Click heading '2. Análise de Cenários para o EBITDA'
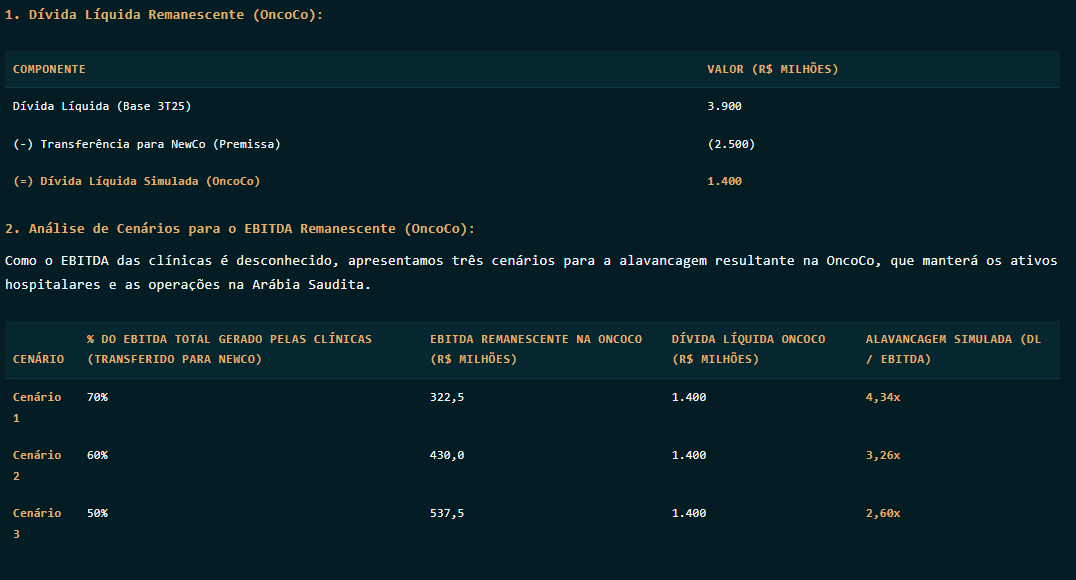Viewport: 1076px width, 580px height. point(239,229)
